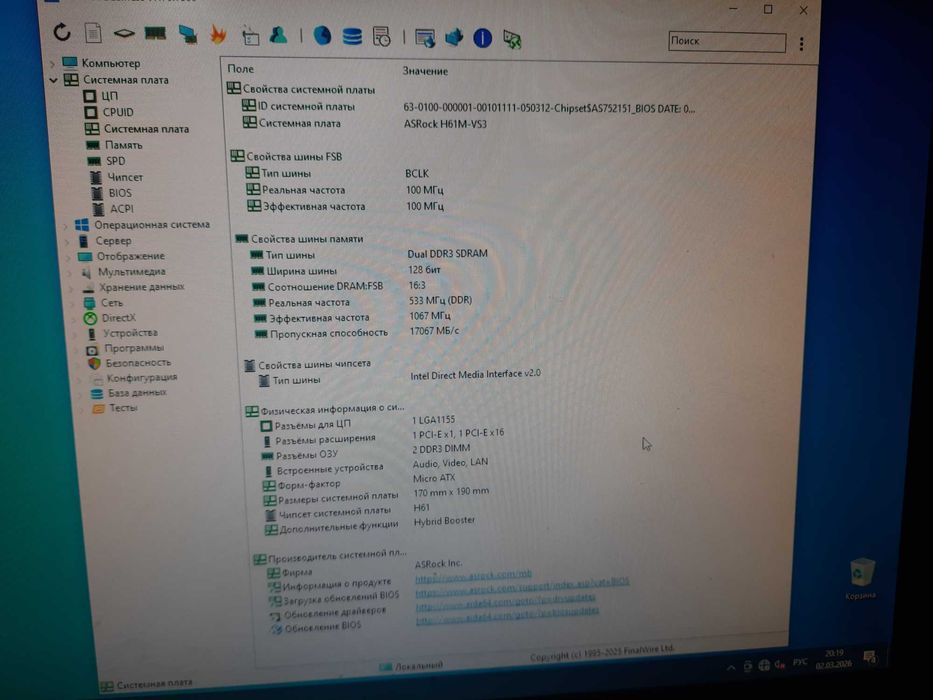933x700 pixels.
Task: Select DirectX in the tree
Action: tap(110, 318)
